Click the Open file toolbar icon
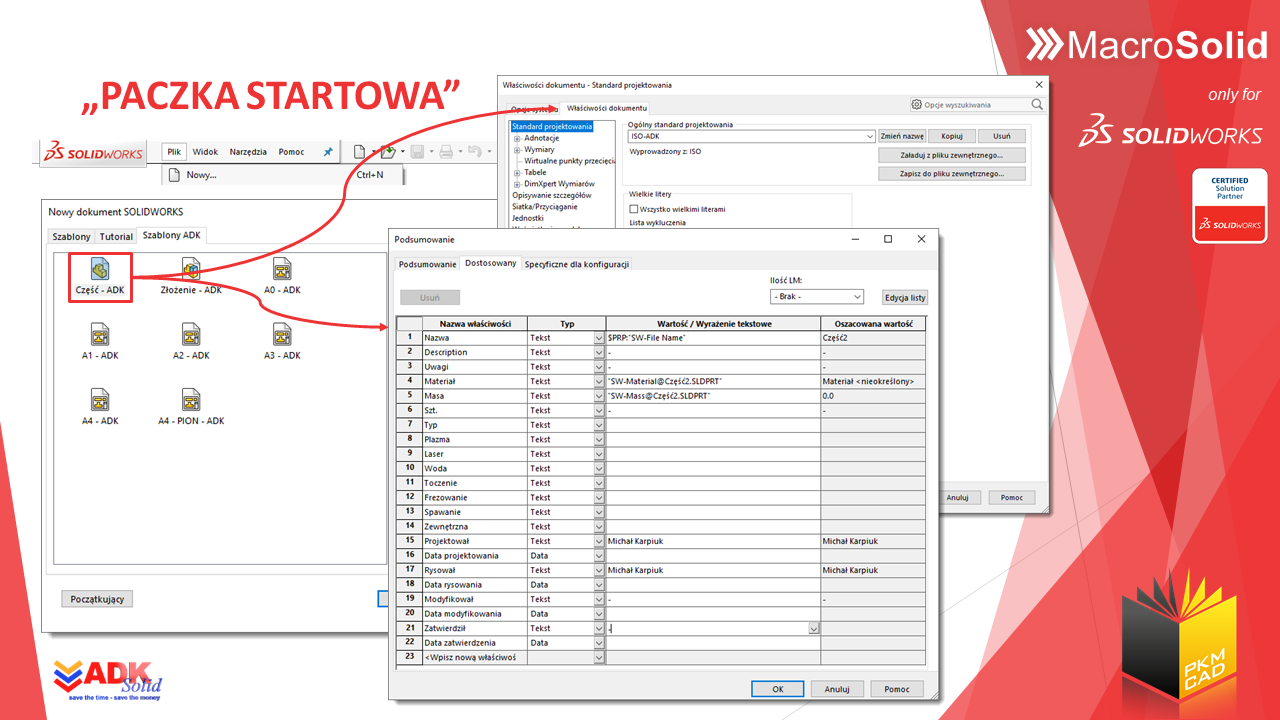Viewport: 1280px width, 720px height. tap(388, 152)
